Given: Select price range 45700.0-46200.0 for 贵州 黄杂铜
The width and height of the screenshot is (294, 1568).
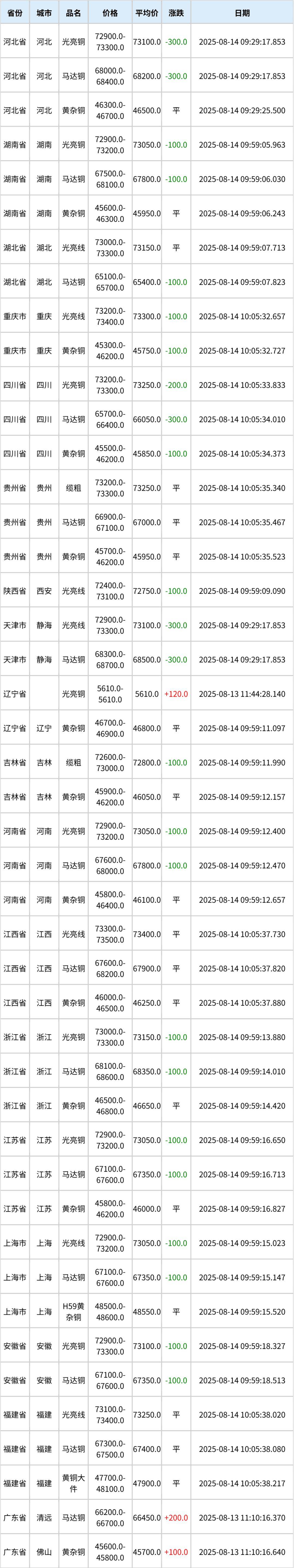Looking at the screenshot, I should [x=110, y=556].
